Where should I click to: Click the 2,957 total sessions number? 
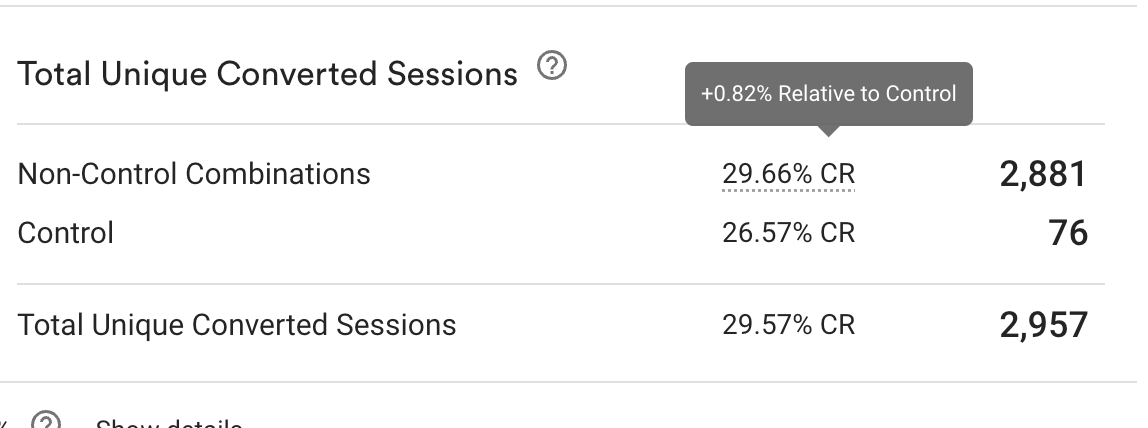coord(1044,326)
